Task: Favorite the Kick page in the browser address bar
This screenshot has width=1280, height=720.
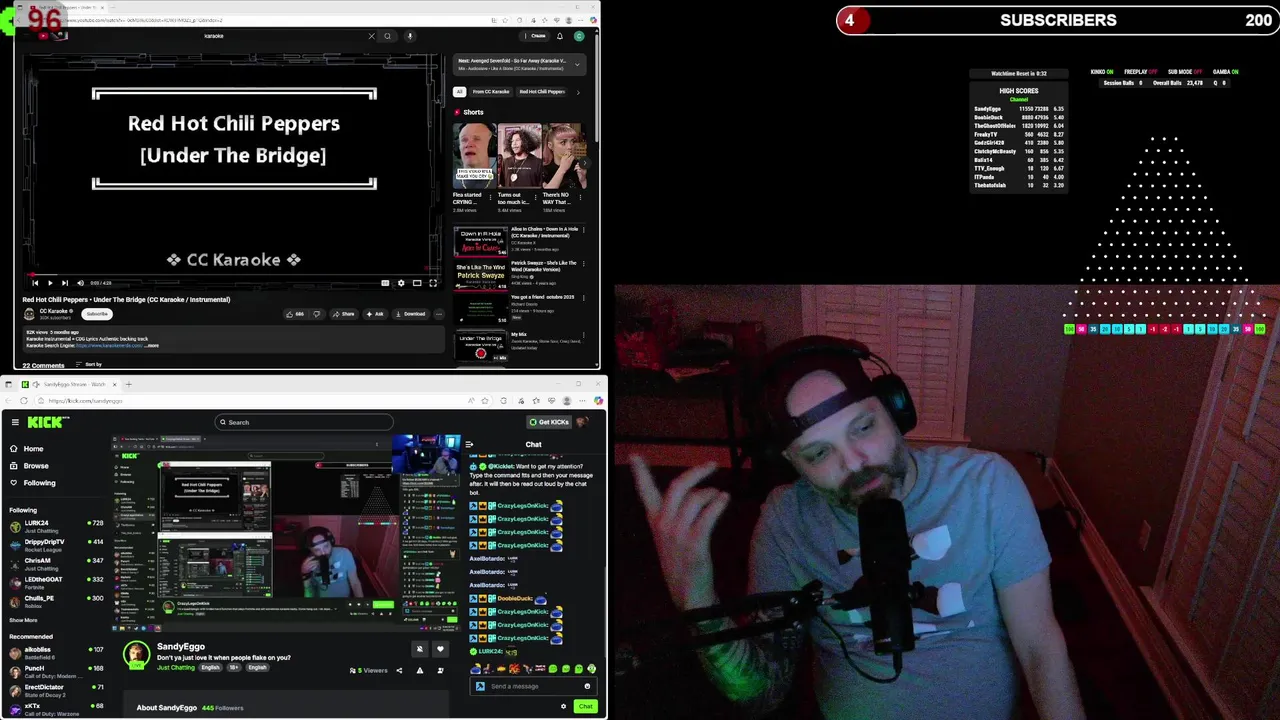Action: 486,401
